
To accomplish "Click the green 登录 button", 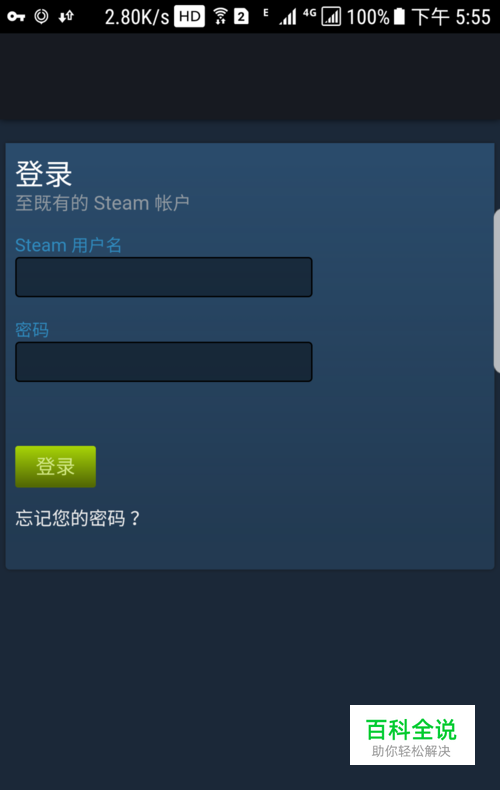I will [55, 467].
